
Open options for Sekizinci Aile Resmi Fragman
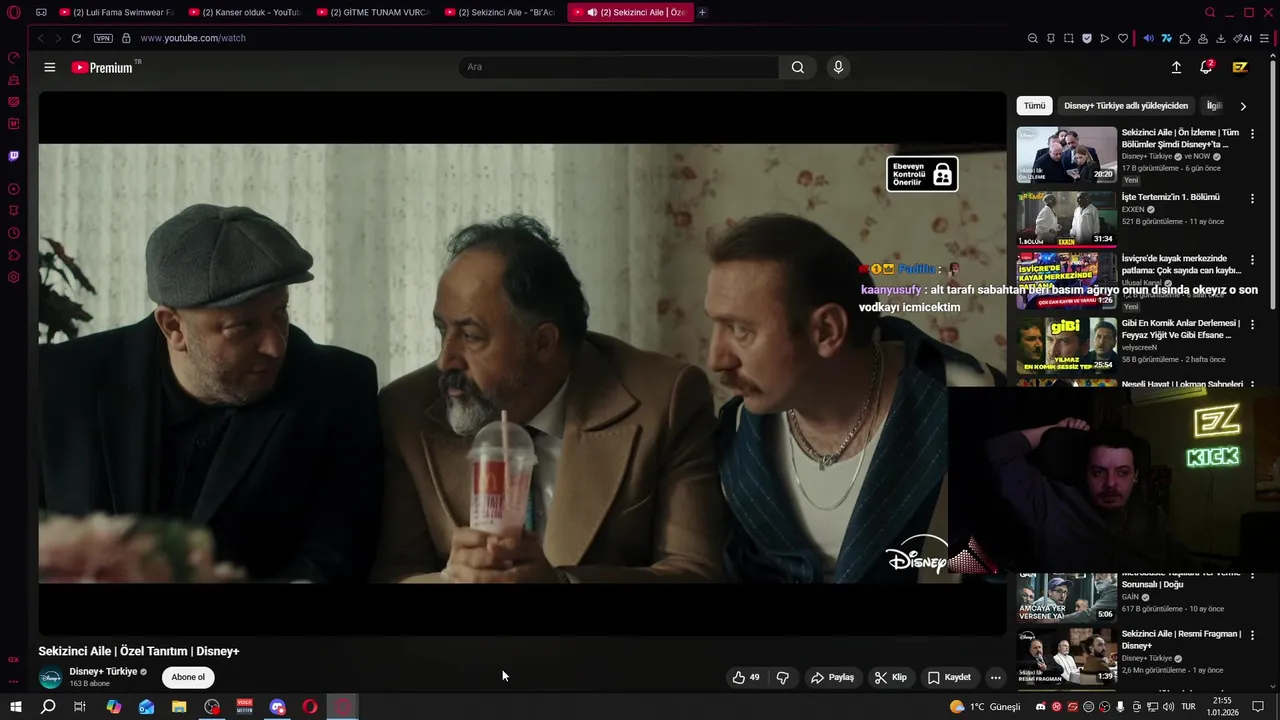pos(1252,635)
